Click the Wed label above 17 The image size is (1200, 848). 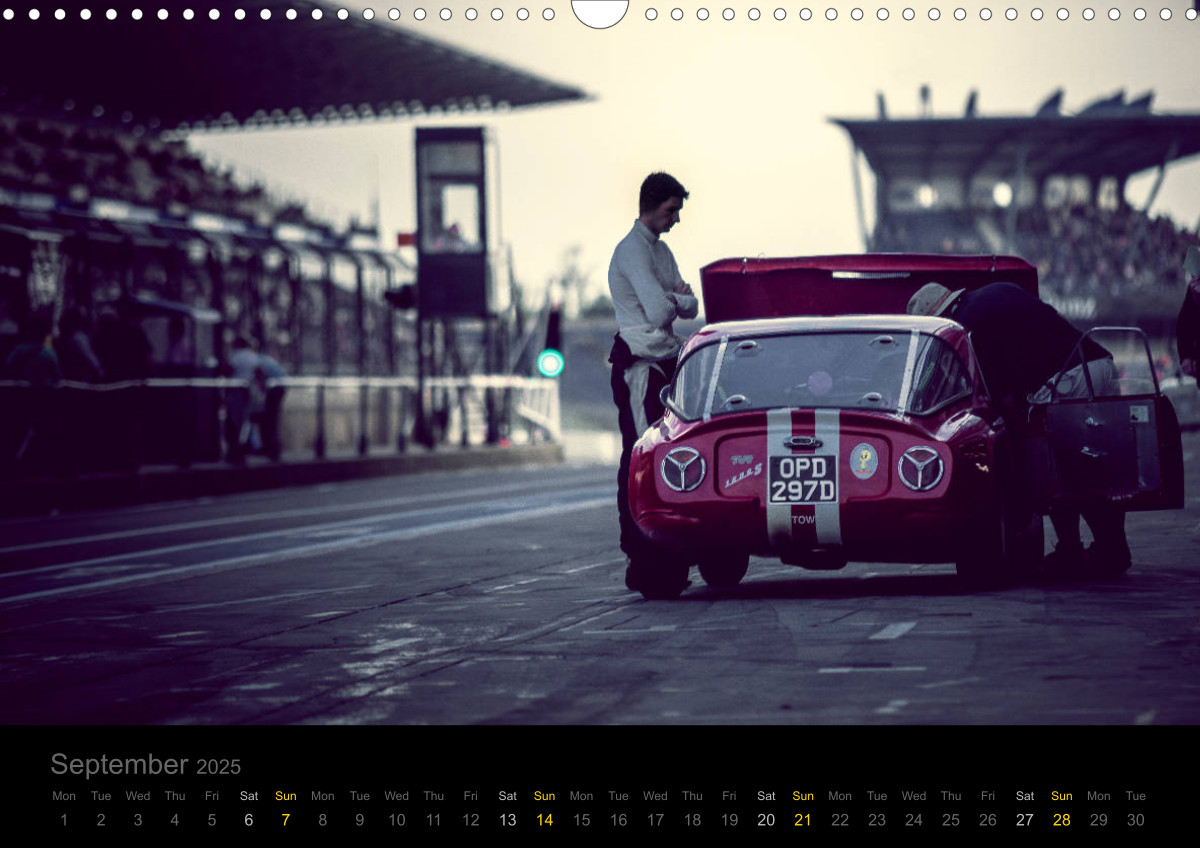[656, 796]
